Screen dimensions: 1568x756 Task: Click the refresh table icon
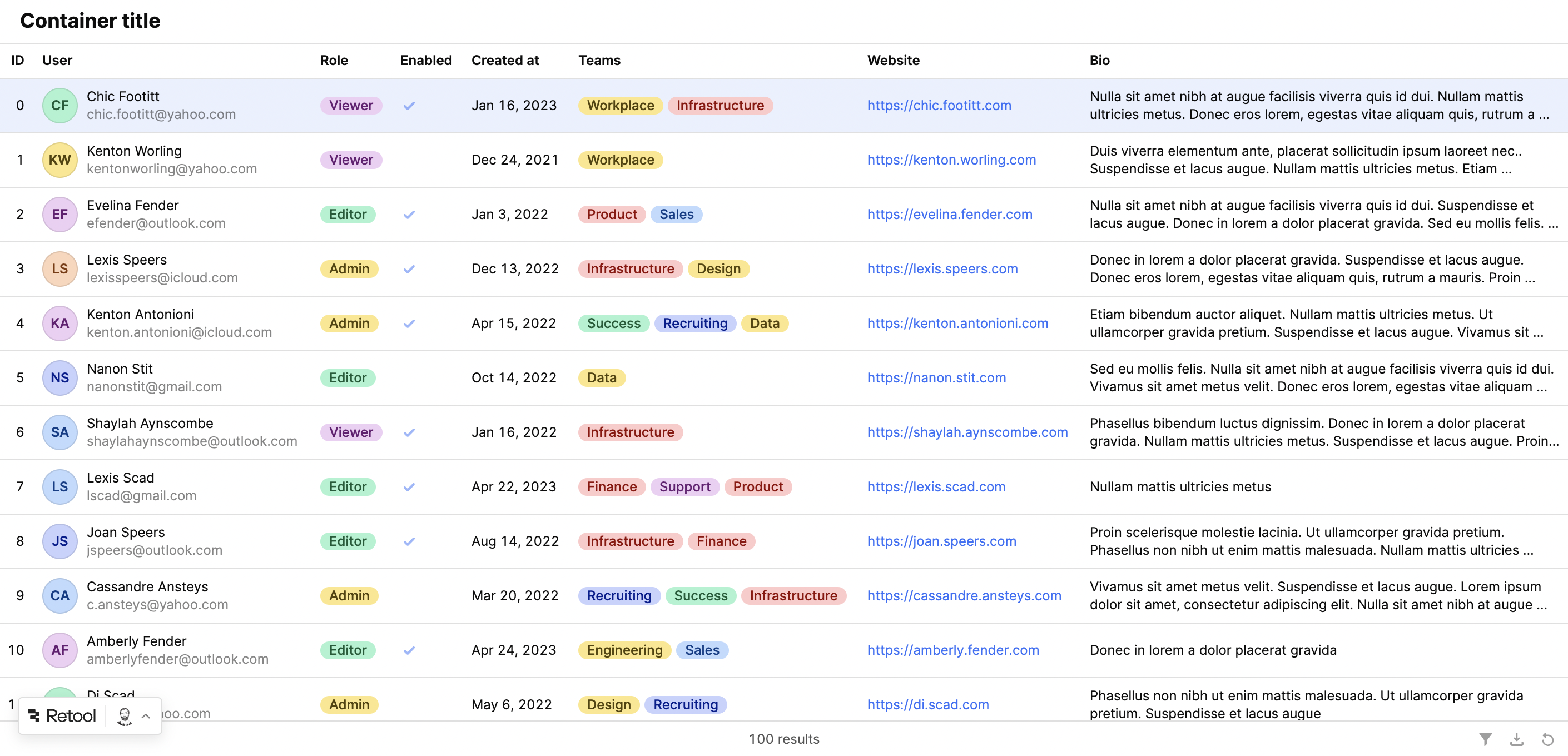tap(1547, 739)
